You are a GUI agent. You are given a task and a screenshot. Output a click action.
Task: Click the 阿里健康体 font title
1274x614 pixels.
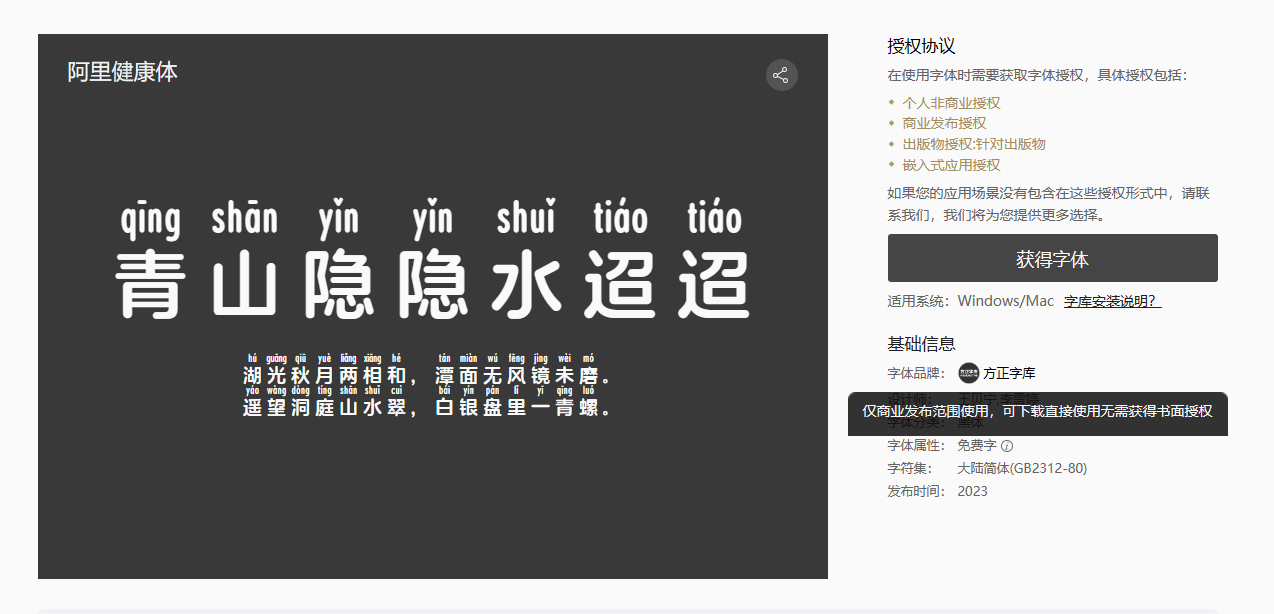pyautogui.click(x=122, y=72)
